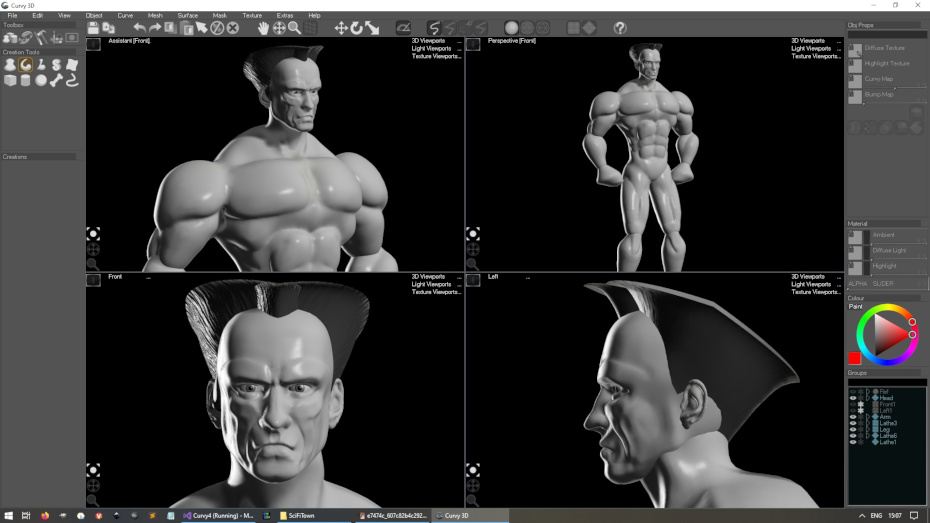
Task: Click the help question mark icon
Action: [x=620, y=28]
